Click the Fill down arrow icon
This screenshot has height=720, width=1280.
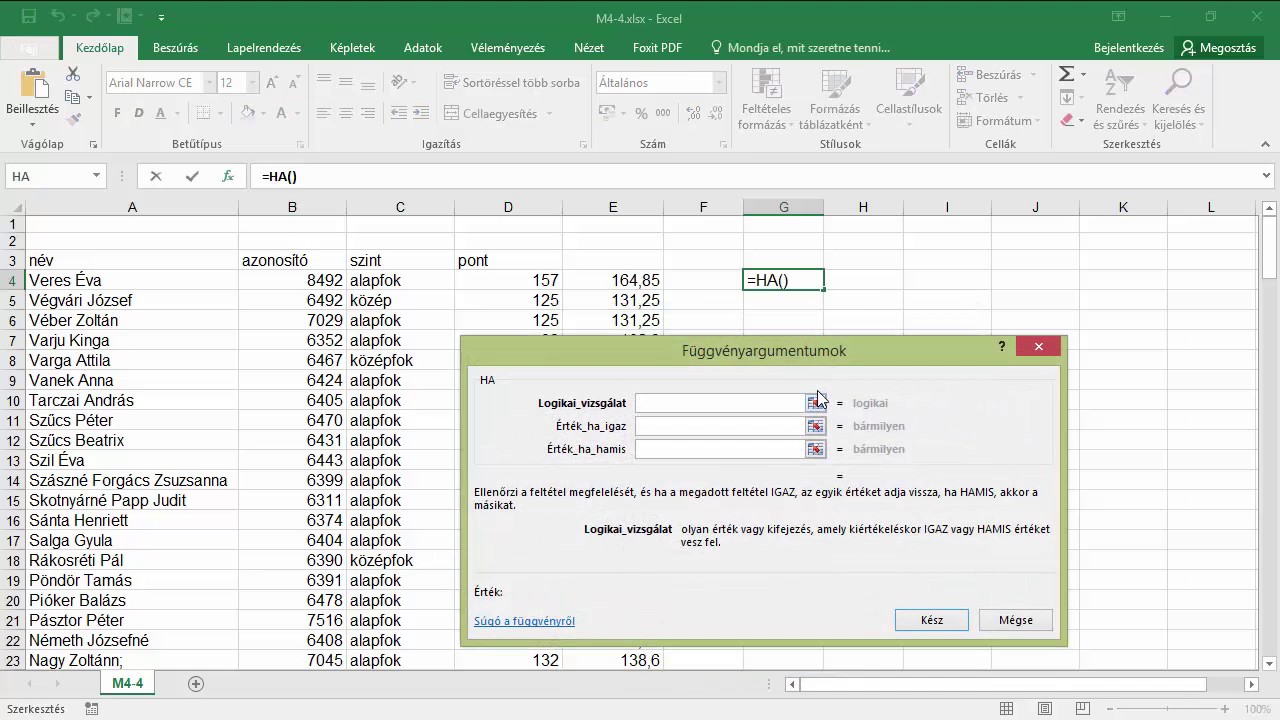pyautogui.click(x=1067, y=97)
